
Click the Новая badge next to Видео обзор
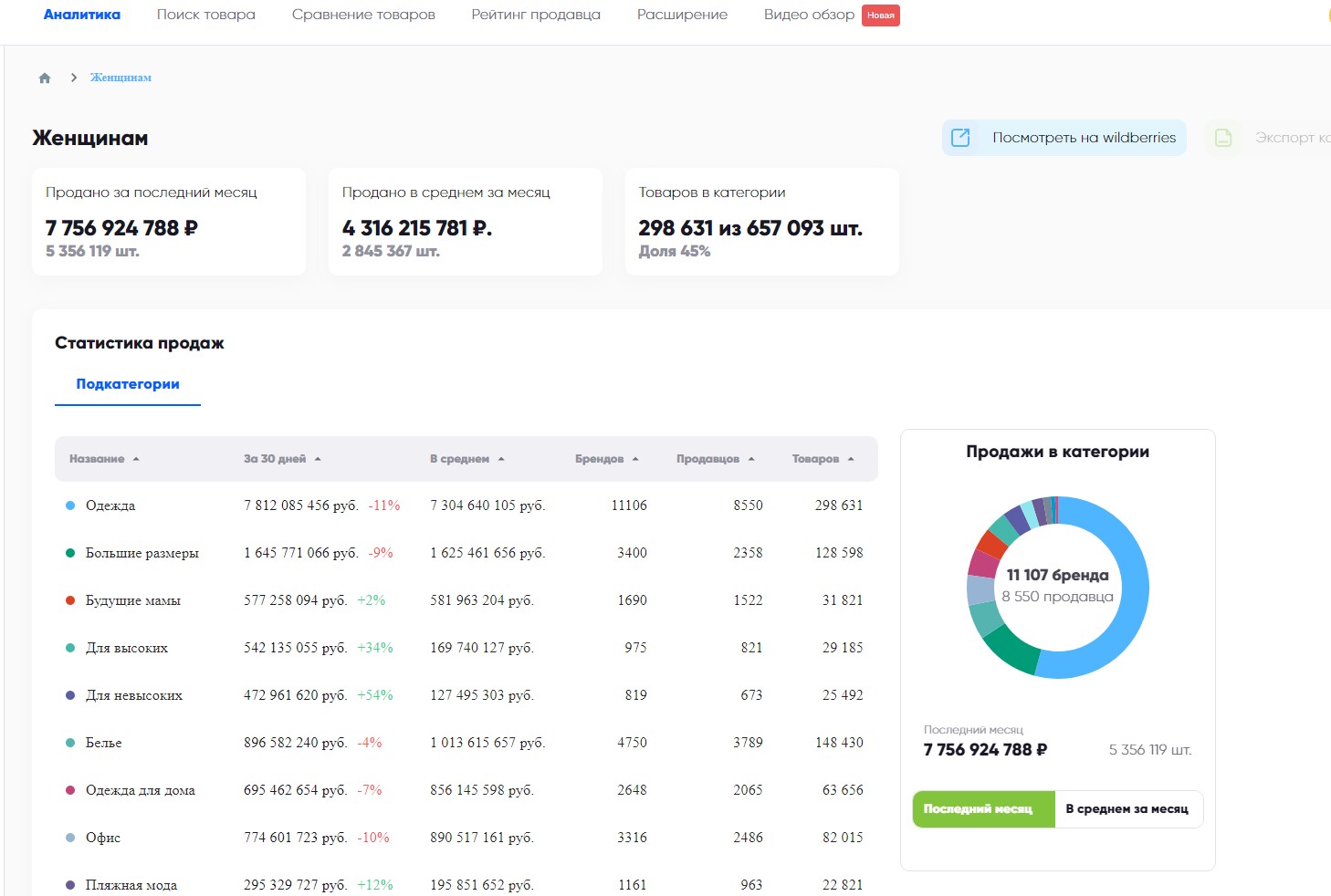881,16
